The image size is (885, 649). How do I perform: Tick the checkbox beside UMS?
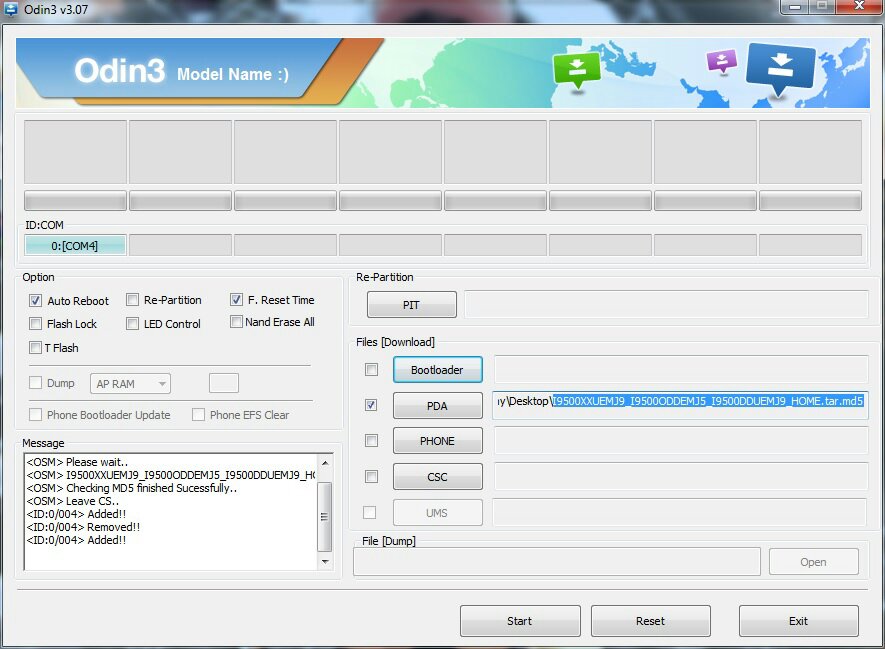tap(370, 512)
